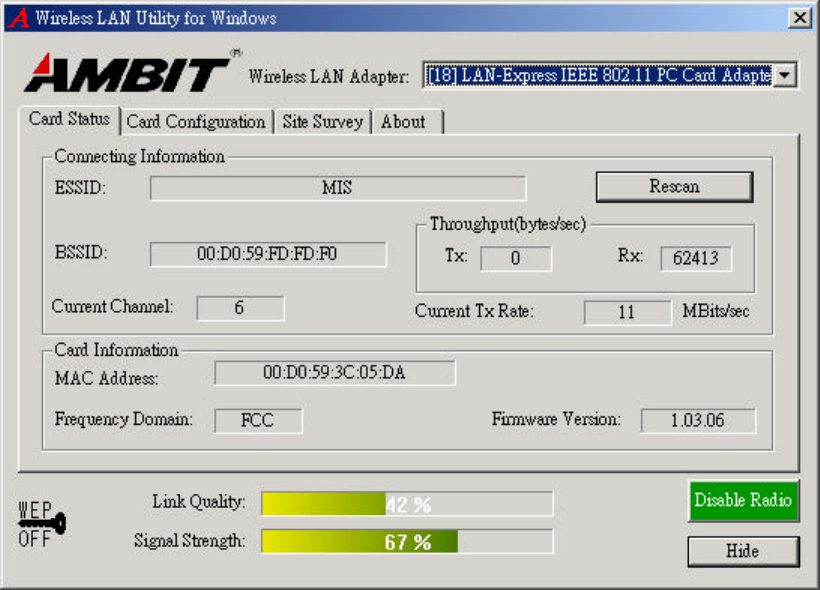Click the Current Channel label
The image size is (820, 590).
click(x=112, y=307)
